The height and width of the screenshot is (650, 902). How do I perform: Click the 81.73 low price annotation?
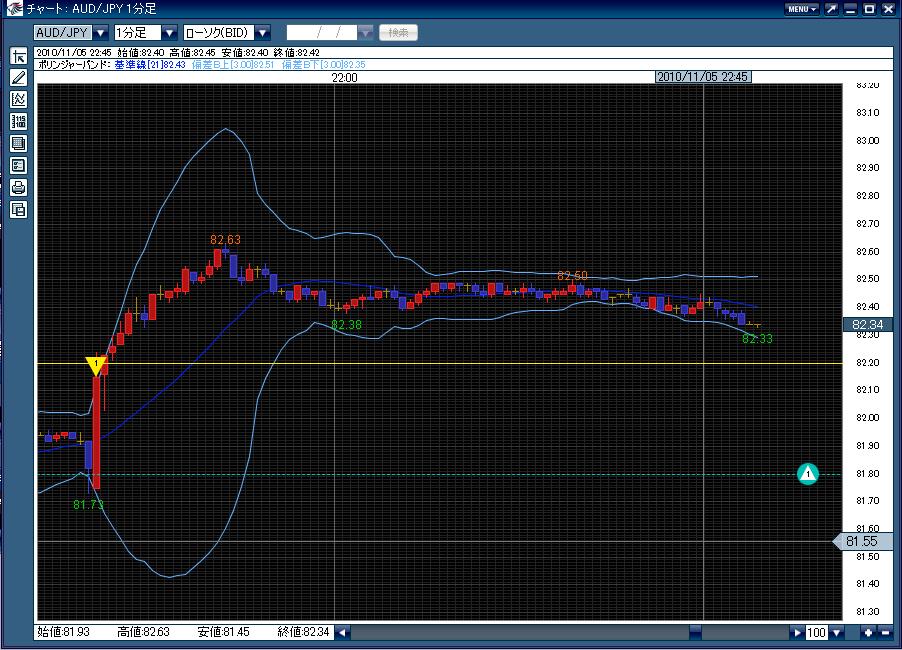pyautogui.click(x=89, y=504)
